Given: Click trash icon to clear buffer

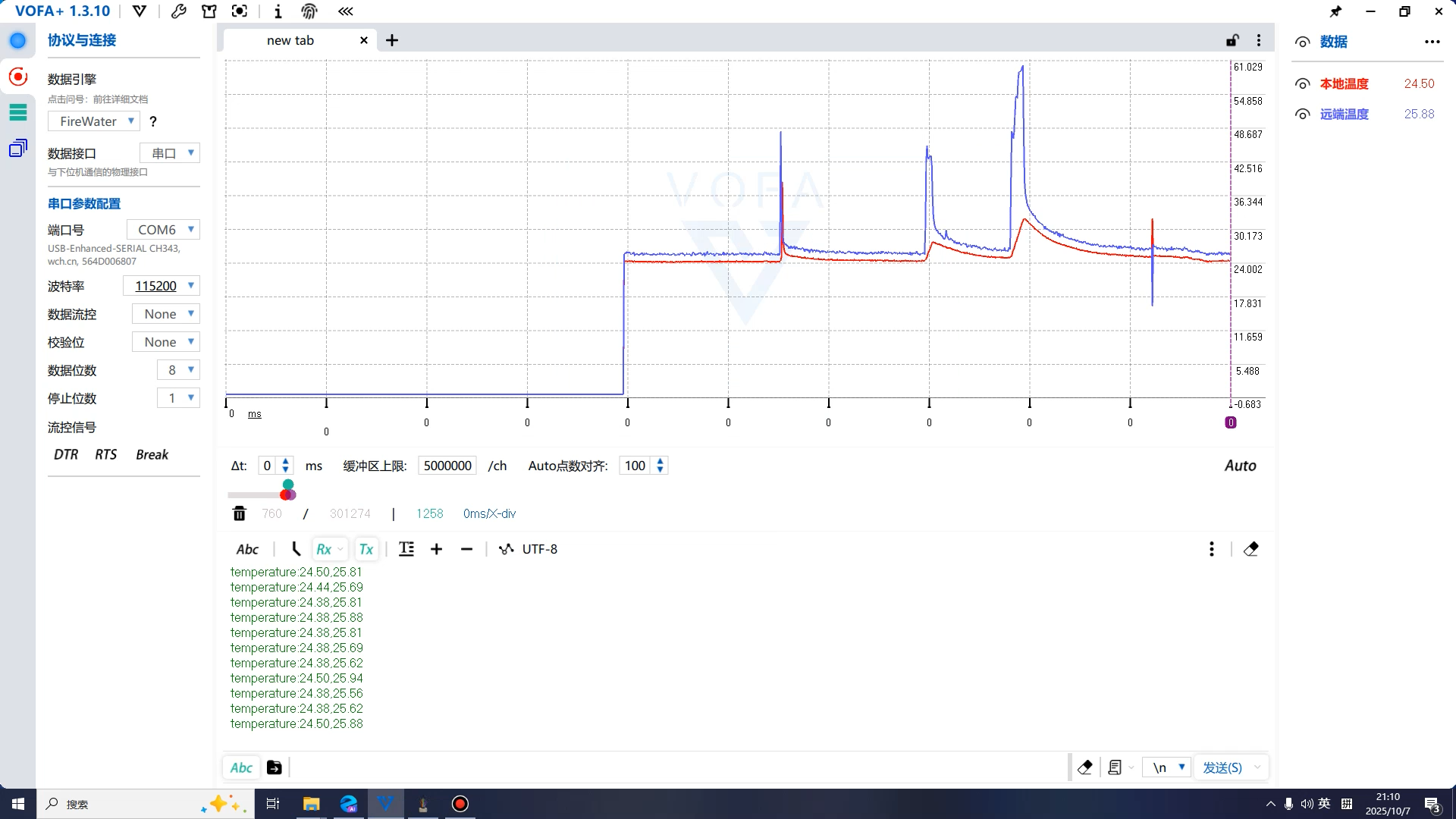Looking at the screenshot, I should 239,513.
